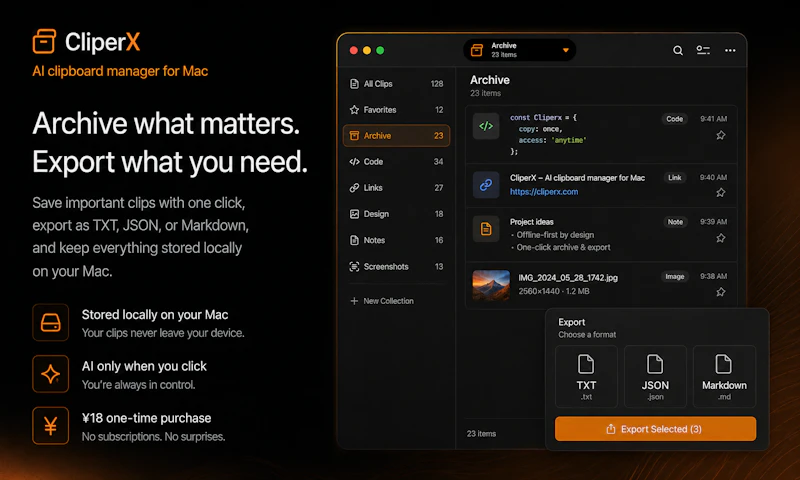Open the Screenshots collection
The image size is (800, 480).
tap(396, 266)
